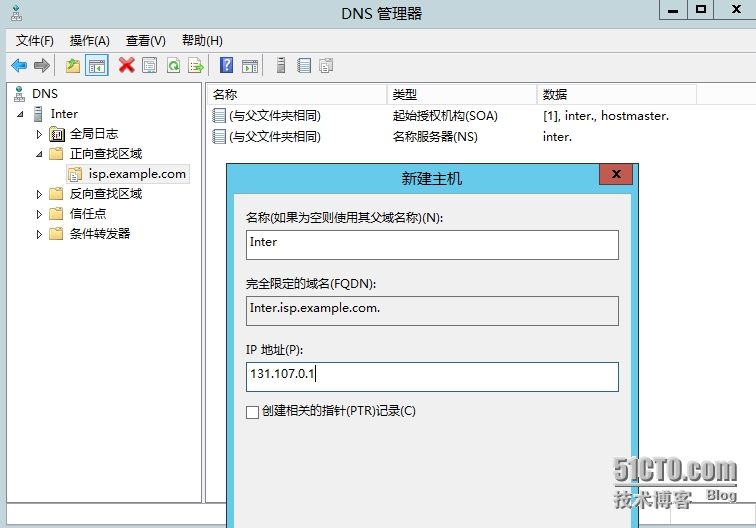
Task: Open the 文件(F) menu
Action: coord(35,41)
